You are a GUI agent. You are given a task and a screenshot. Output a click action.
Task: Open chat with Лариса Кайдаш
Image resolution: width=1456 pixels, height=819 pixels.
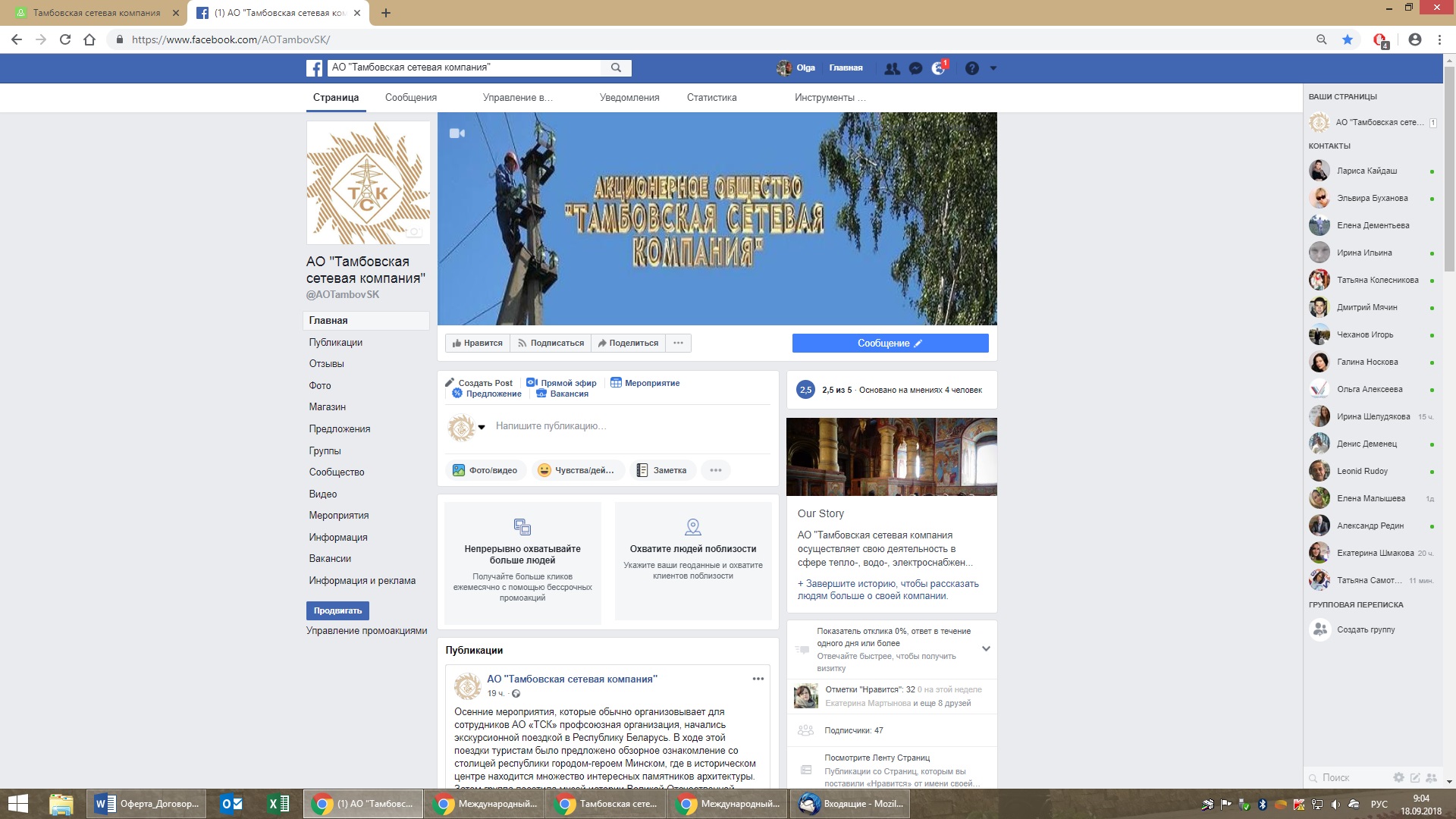point(1373,171)
